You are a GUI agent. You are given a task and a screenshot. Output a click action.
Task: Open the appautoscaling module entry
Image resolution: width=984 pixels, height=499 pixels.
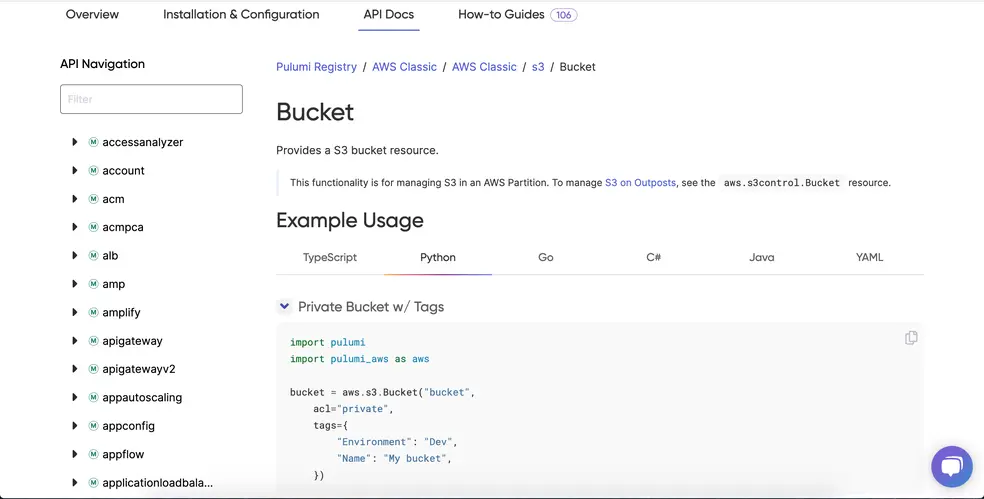click(142, 397)
